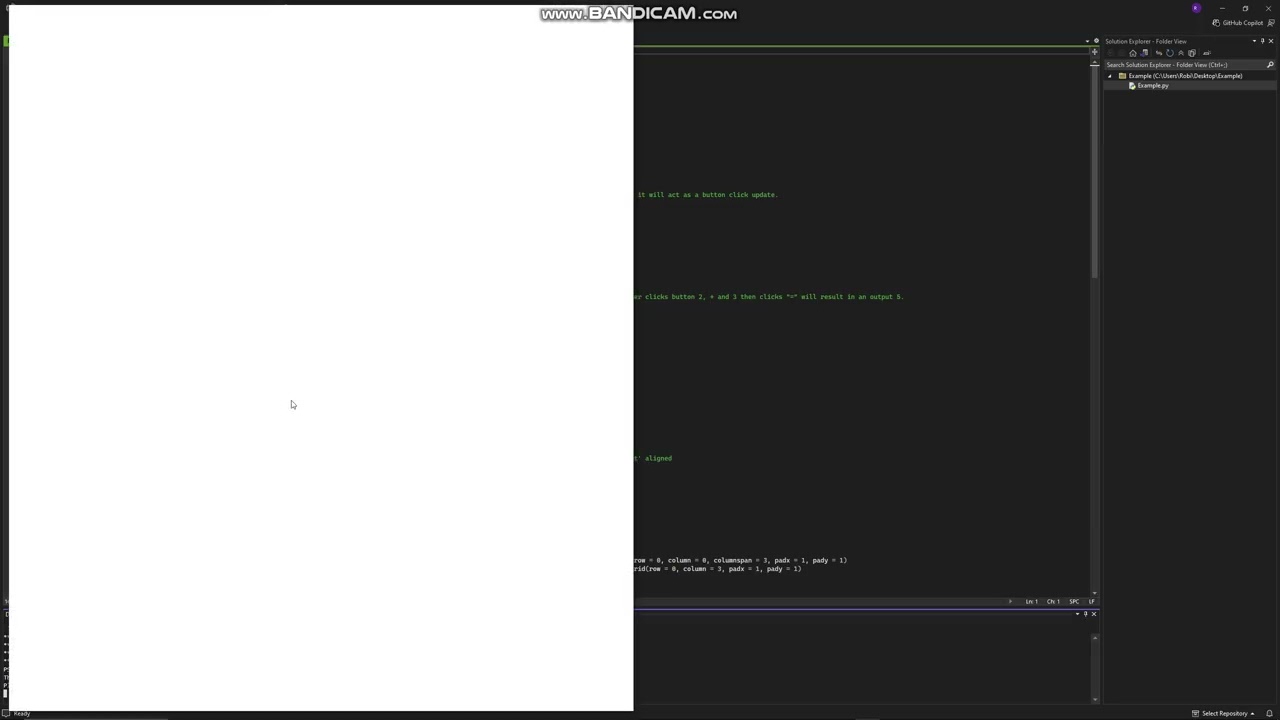Click the editor split-window handle icon

(1094, 52)
